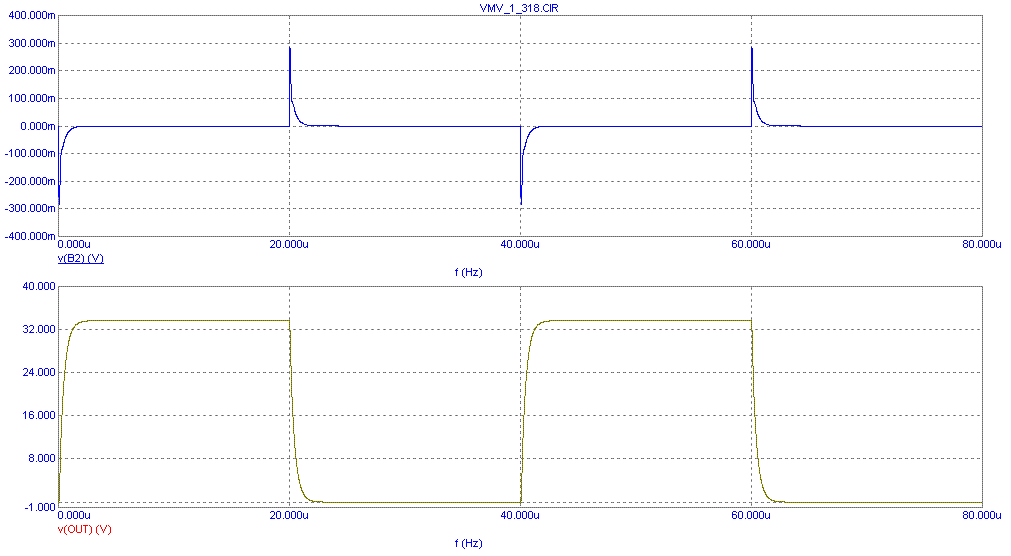Click the 32.000 y-axis label

pyautogui.click(x=39, y=330)
